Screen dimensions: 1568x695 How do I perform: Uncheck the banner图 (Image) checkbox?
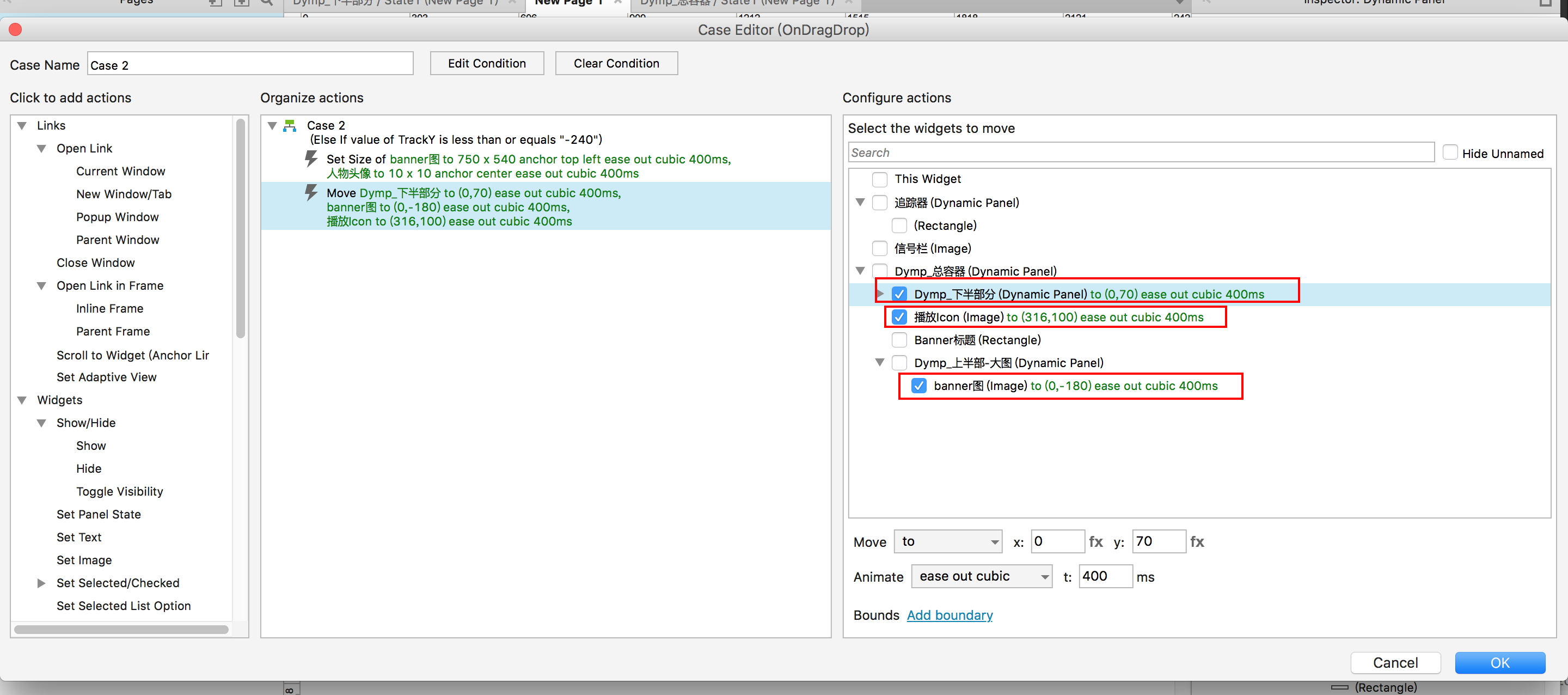pyautogui.click(x=918, y=386)
